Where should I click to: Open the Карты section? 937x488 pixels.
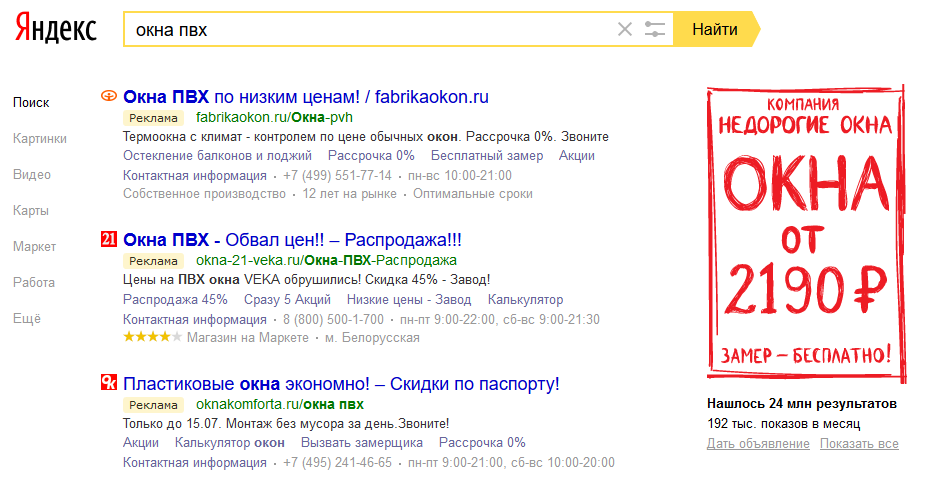tap(31, 211)
